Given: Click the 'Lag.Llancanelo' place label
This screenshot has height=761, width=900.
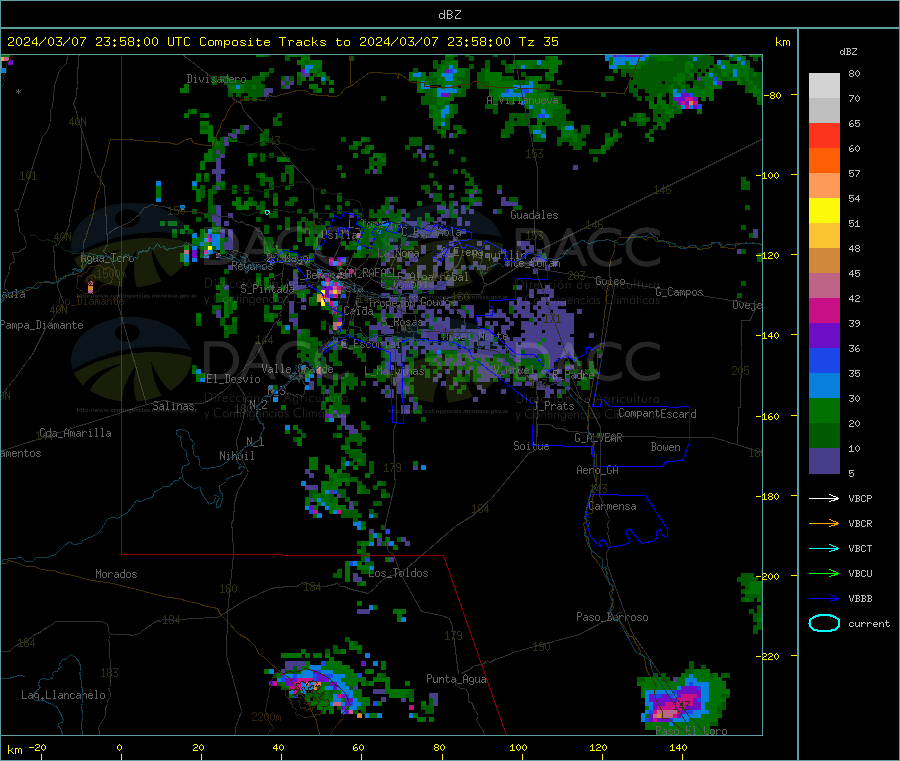Looking at the screenshot, I should click(63, 695).
